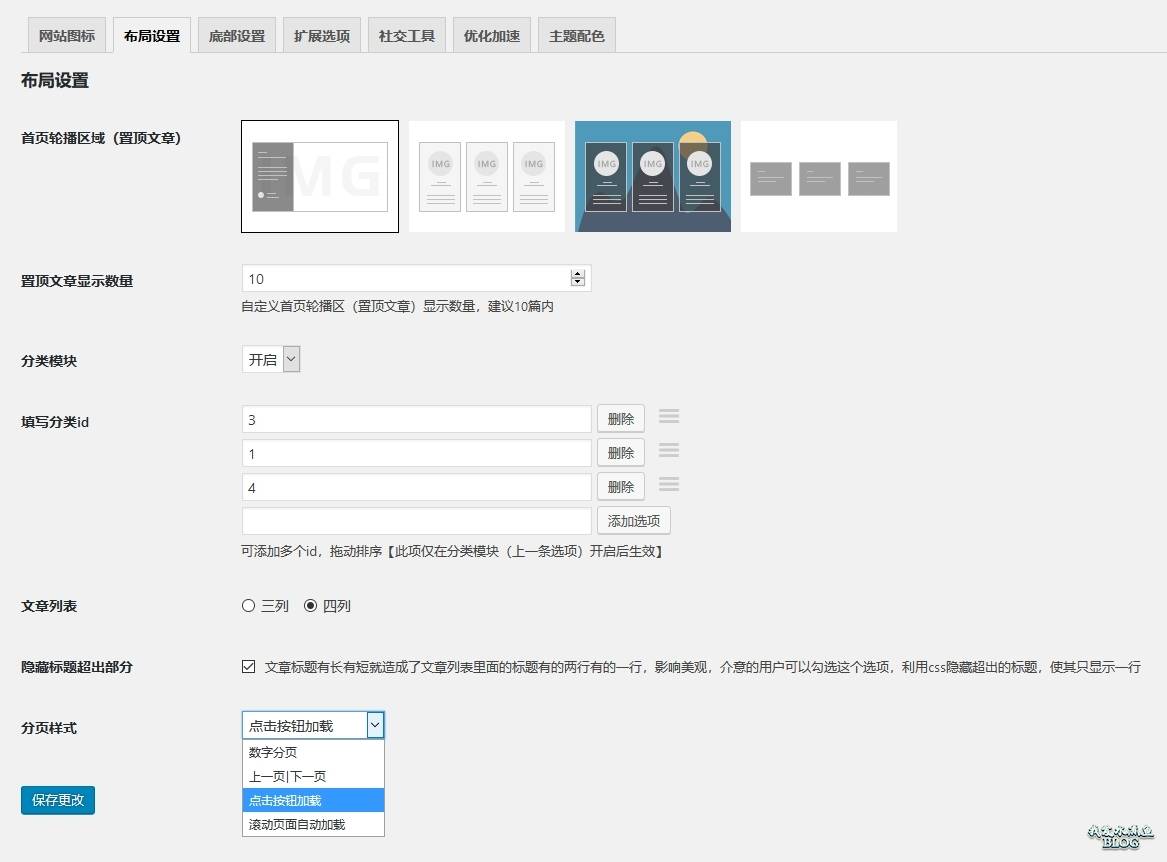Click the 分页样式 dropdown arrow

point(375,724)
